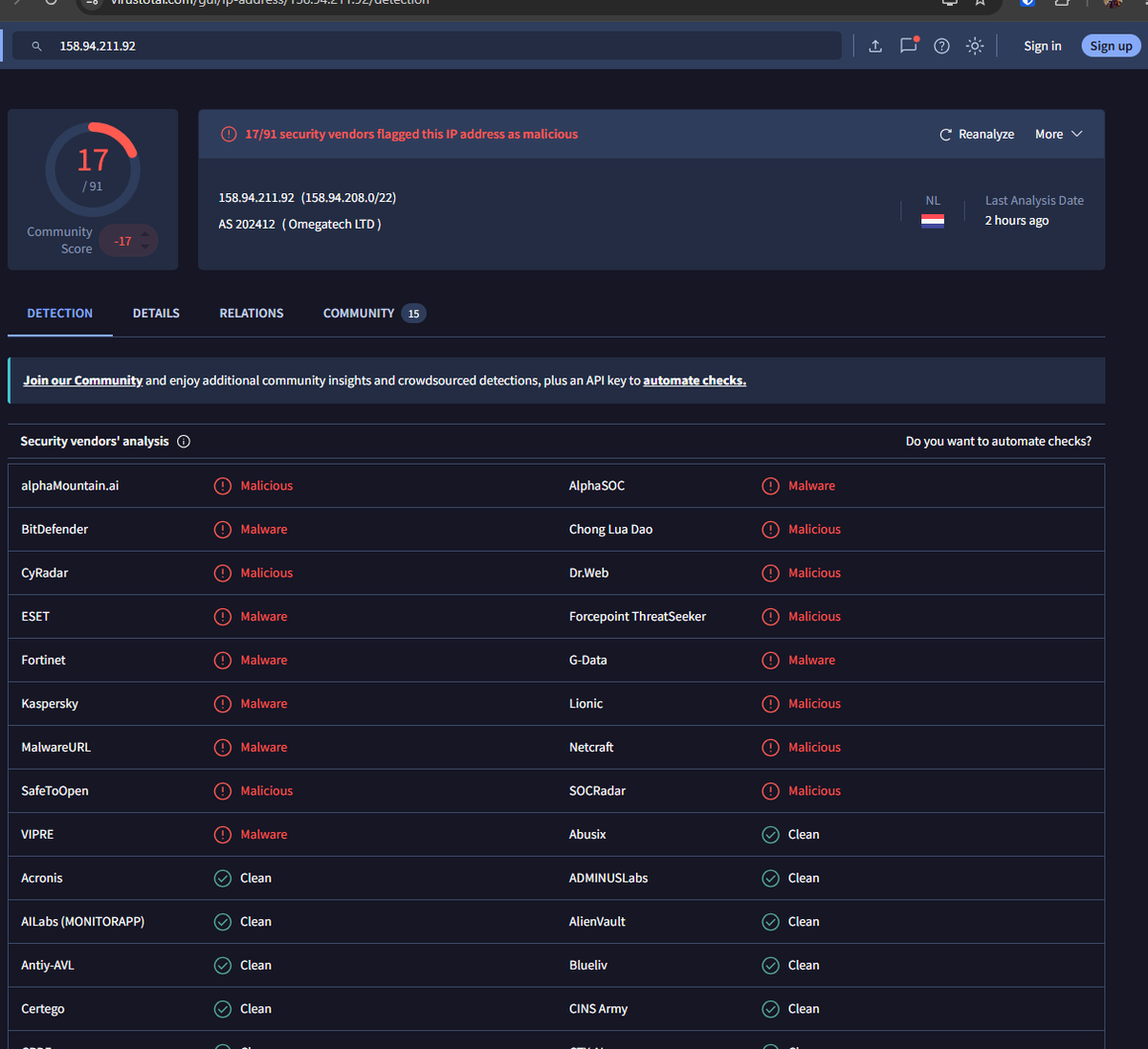Click Netcraft malicious warning icon
The image size is (1148, 1049).
pyautogui.click(x=770, y=748)
